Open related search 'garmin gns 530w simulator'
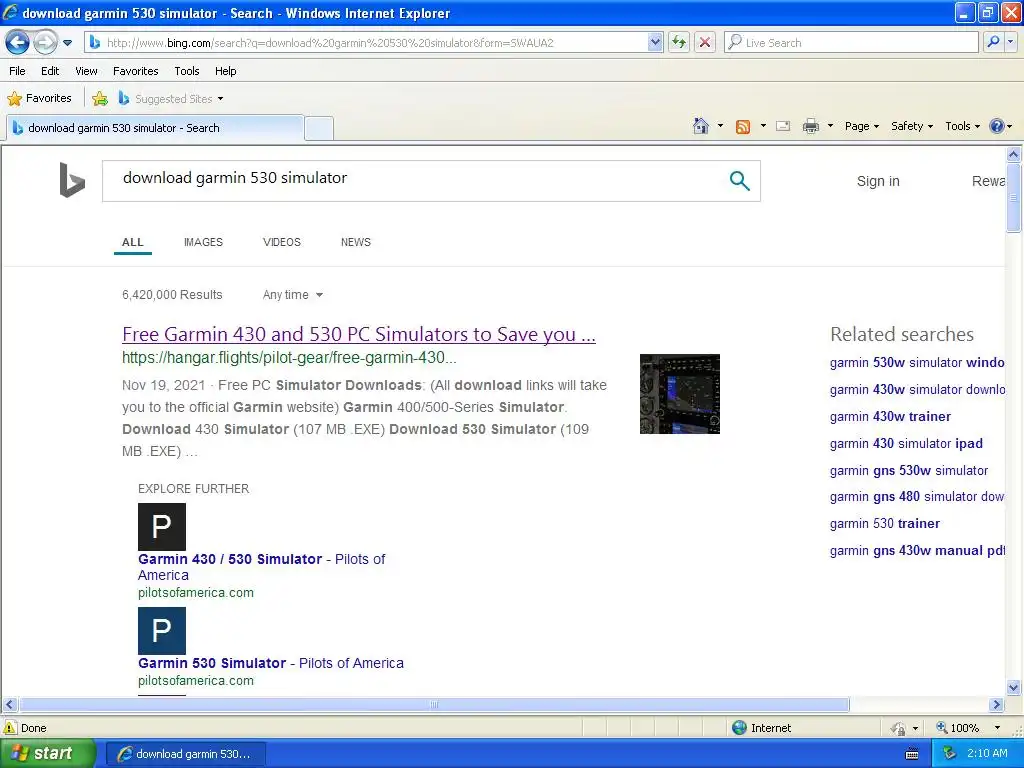This screenshot has height=768, width=1024. 908,470
